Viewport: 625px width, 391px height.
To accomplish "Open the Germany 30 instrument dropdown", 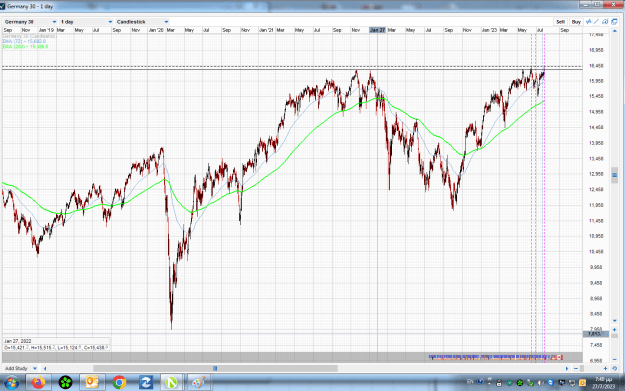I will click(x=31, y=22).
